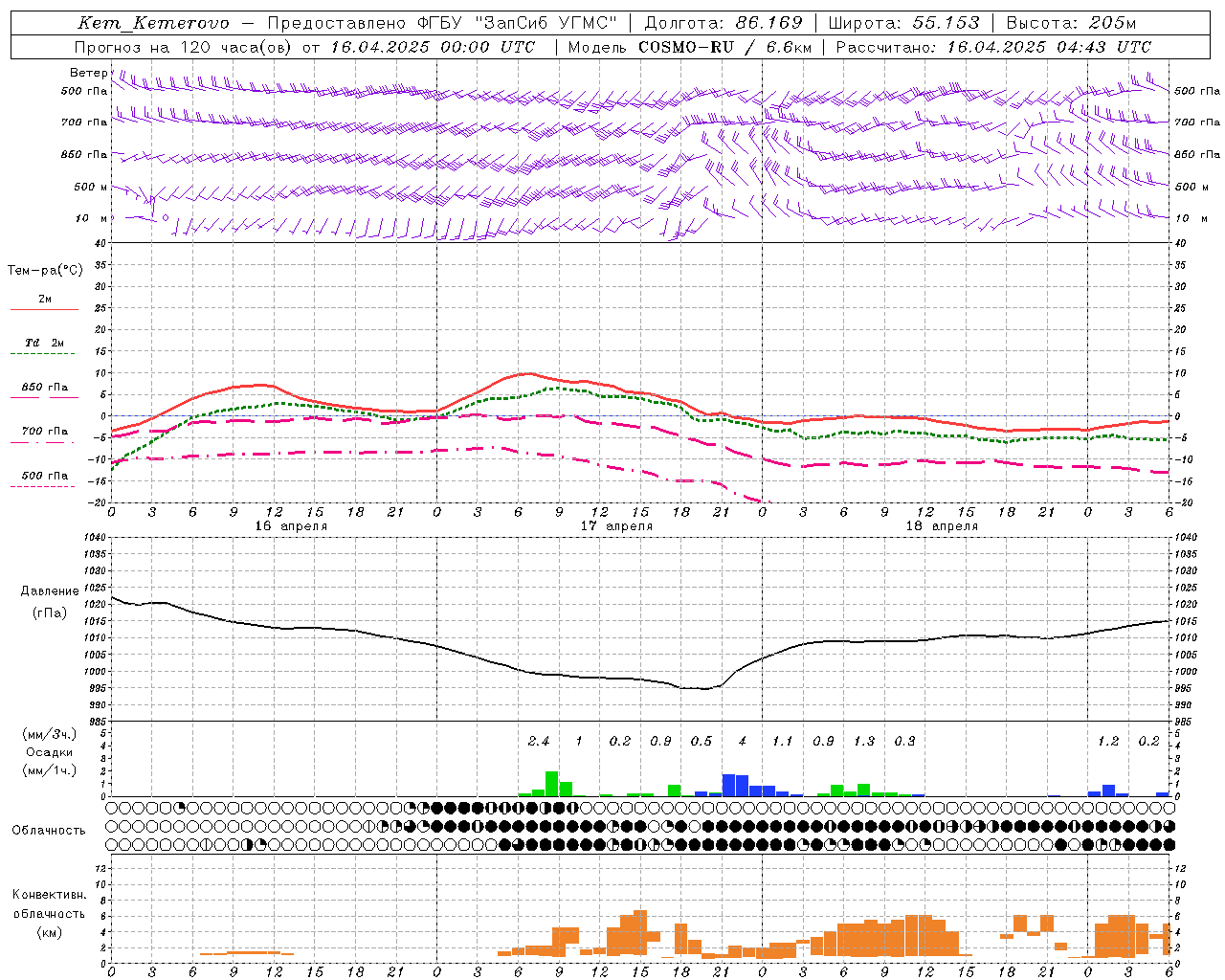Click the Облачность cloudiness panel label
This screenshot has height=980, width=1225.
pos(49,831)
